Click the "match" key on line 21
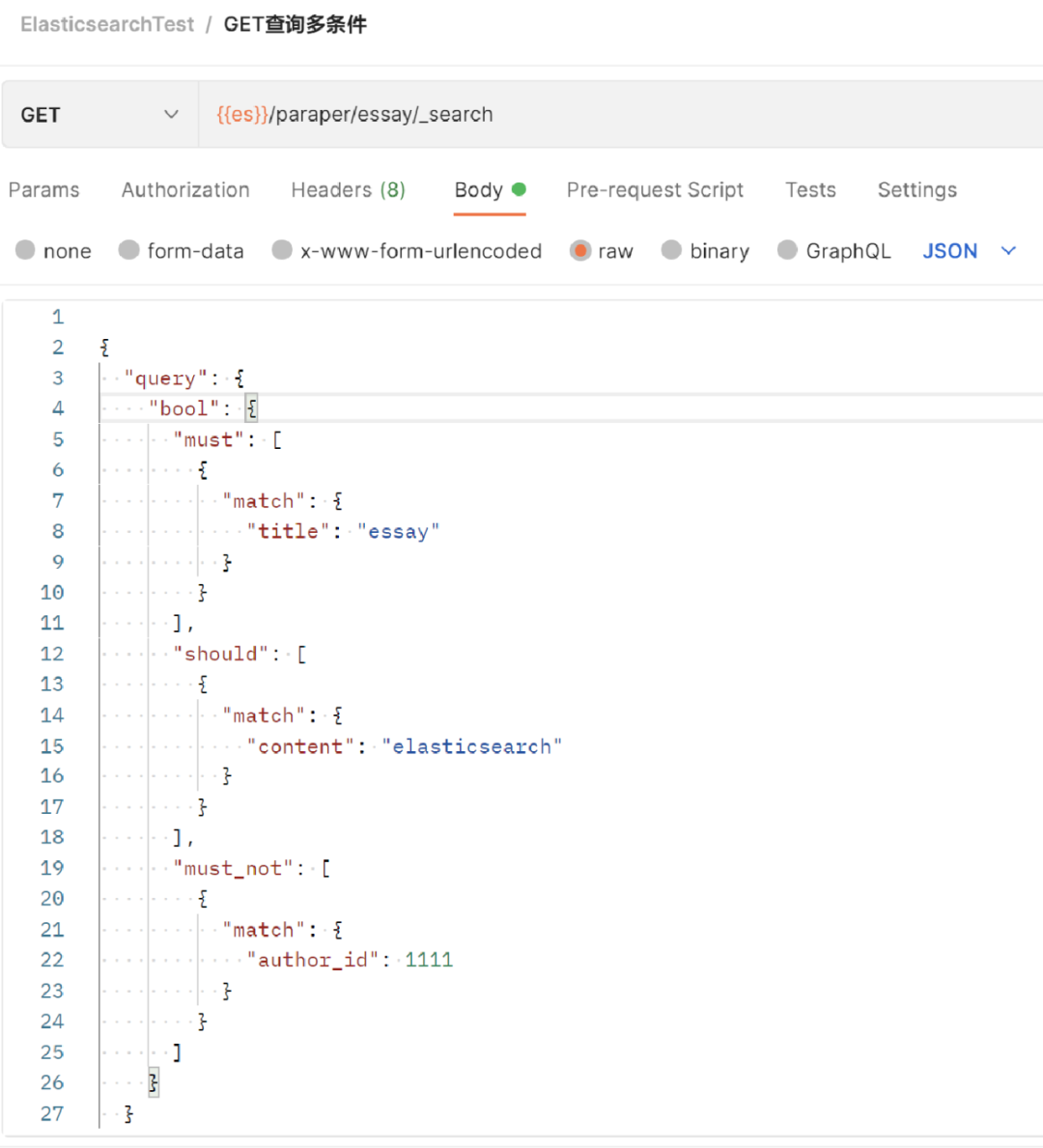1043x1148 pixels. tap(264, 930)
